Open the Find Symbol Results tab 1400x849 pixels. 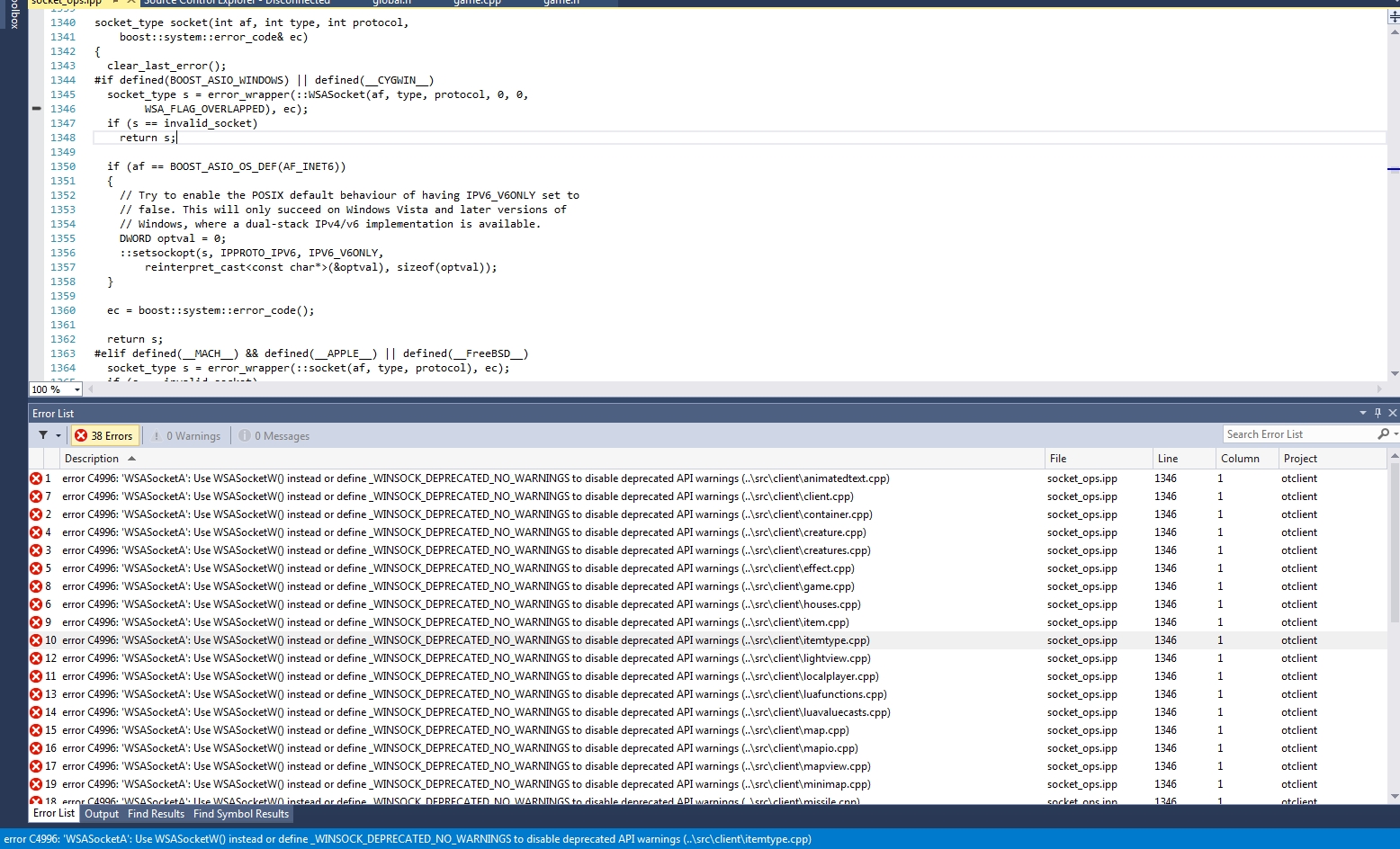[241, 814]
